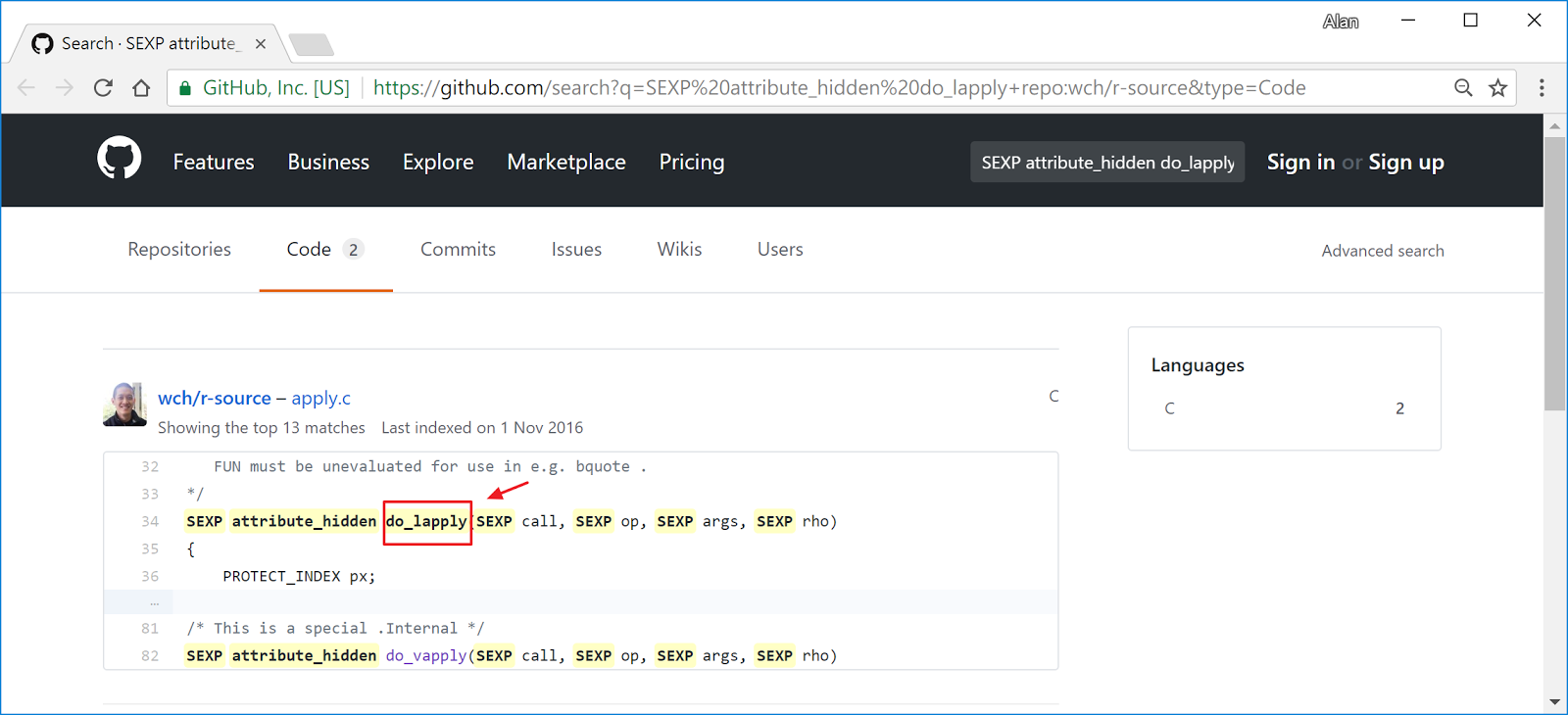Click the GitHub Octocat logo
The height and width of the screenshot is (715, 1568).
[120, 158]
